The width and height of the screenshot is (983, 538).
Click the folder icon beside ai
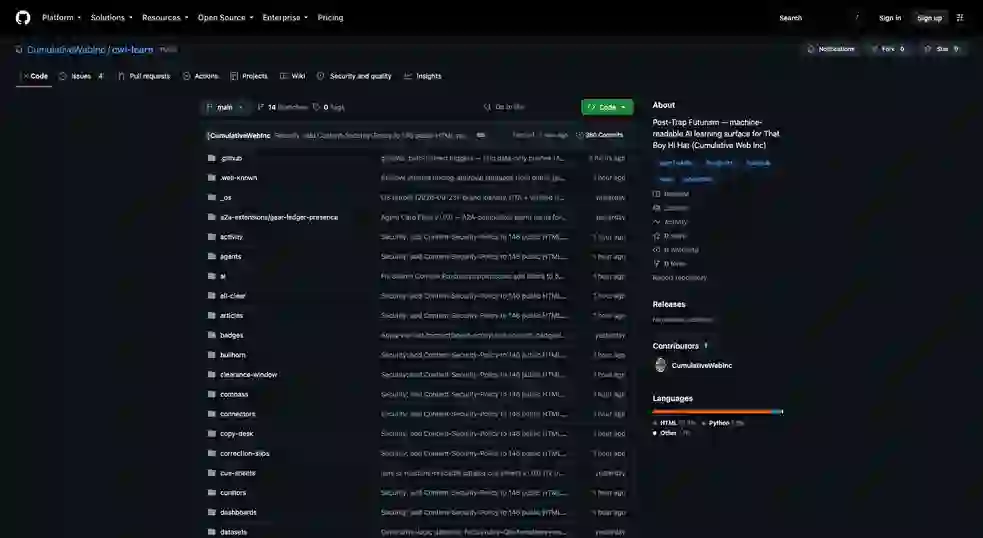[212, 276]
